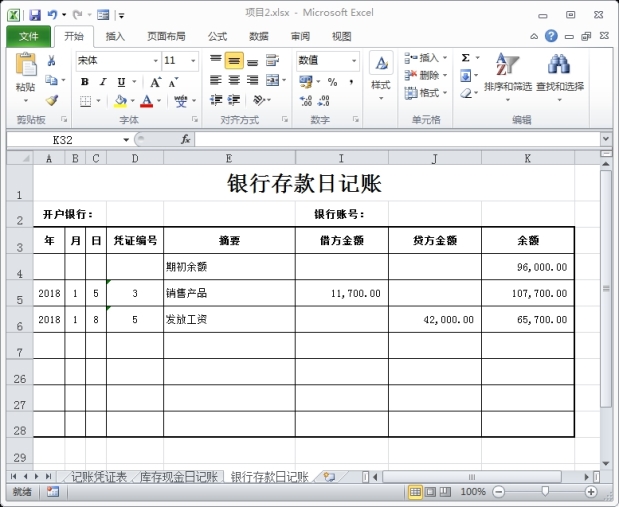
Task: Merge and center the selected cells
Action: pos(272,80)
